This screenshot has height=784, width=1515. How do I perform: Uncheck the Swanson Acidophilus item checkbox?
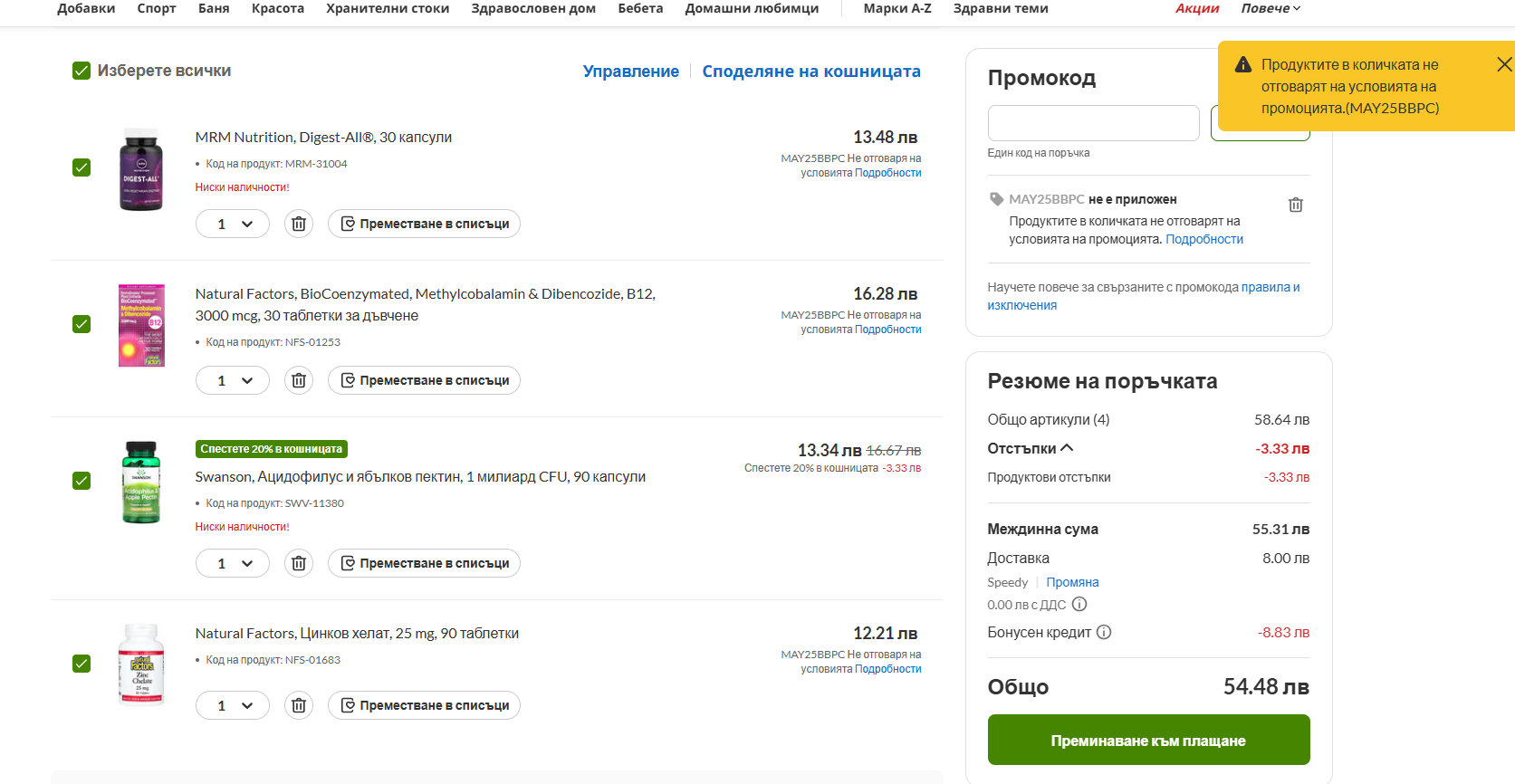[82, 481]
